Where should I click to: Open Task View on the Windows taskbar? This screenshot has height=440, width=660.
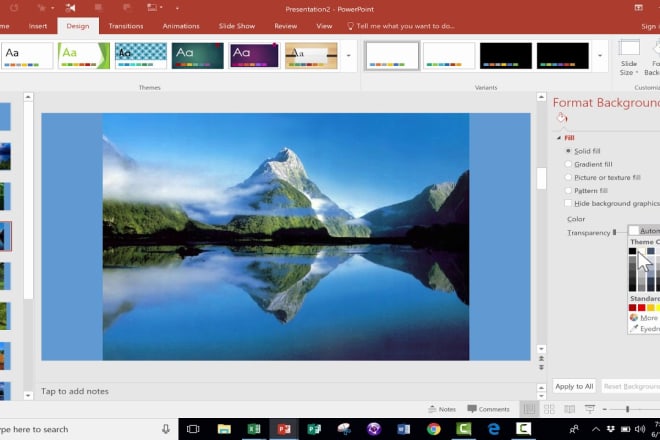tap(193, 429)
